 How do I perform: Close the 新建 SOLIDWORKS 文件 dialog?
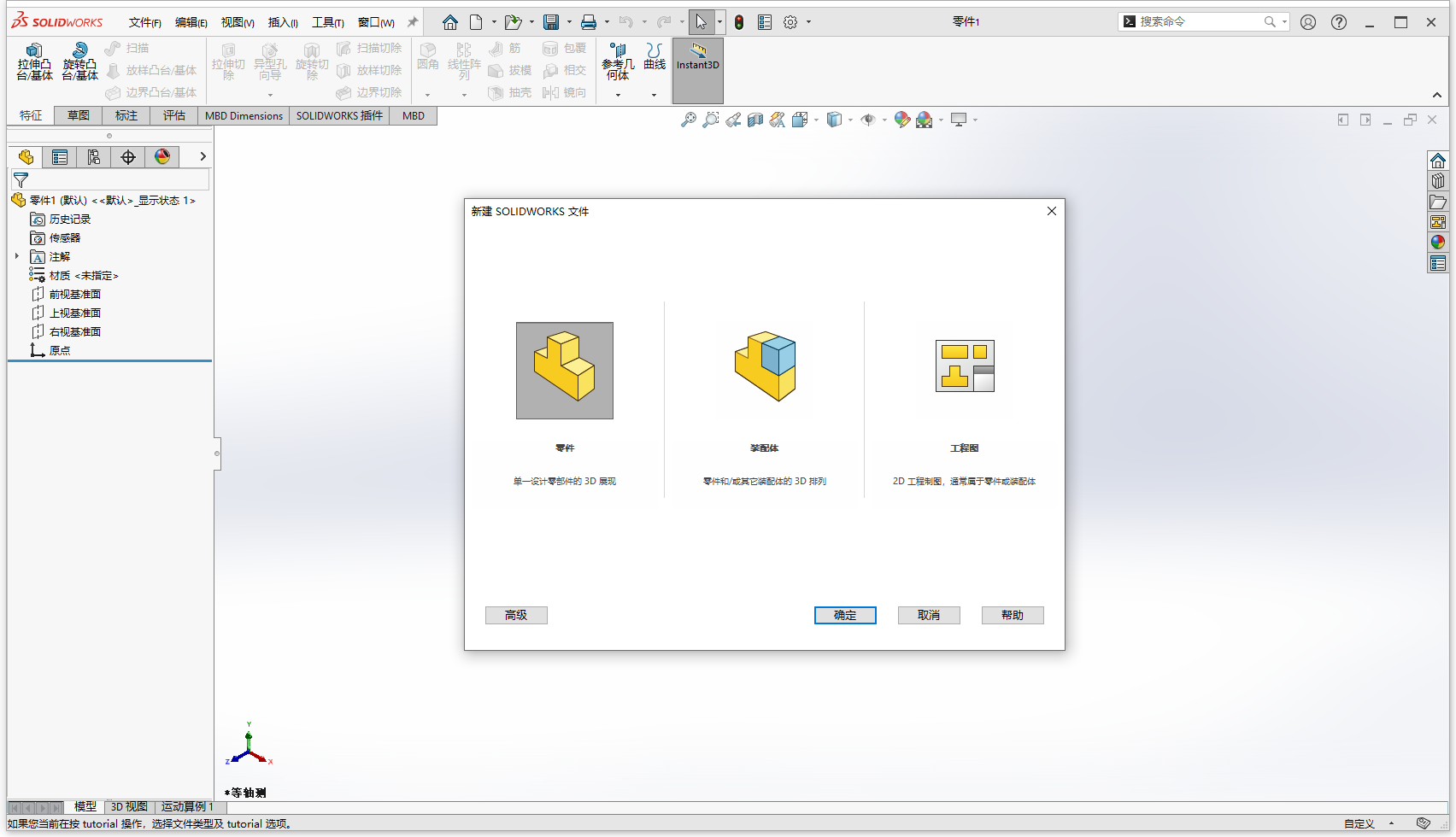(x=1052, y=211)
